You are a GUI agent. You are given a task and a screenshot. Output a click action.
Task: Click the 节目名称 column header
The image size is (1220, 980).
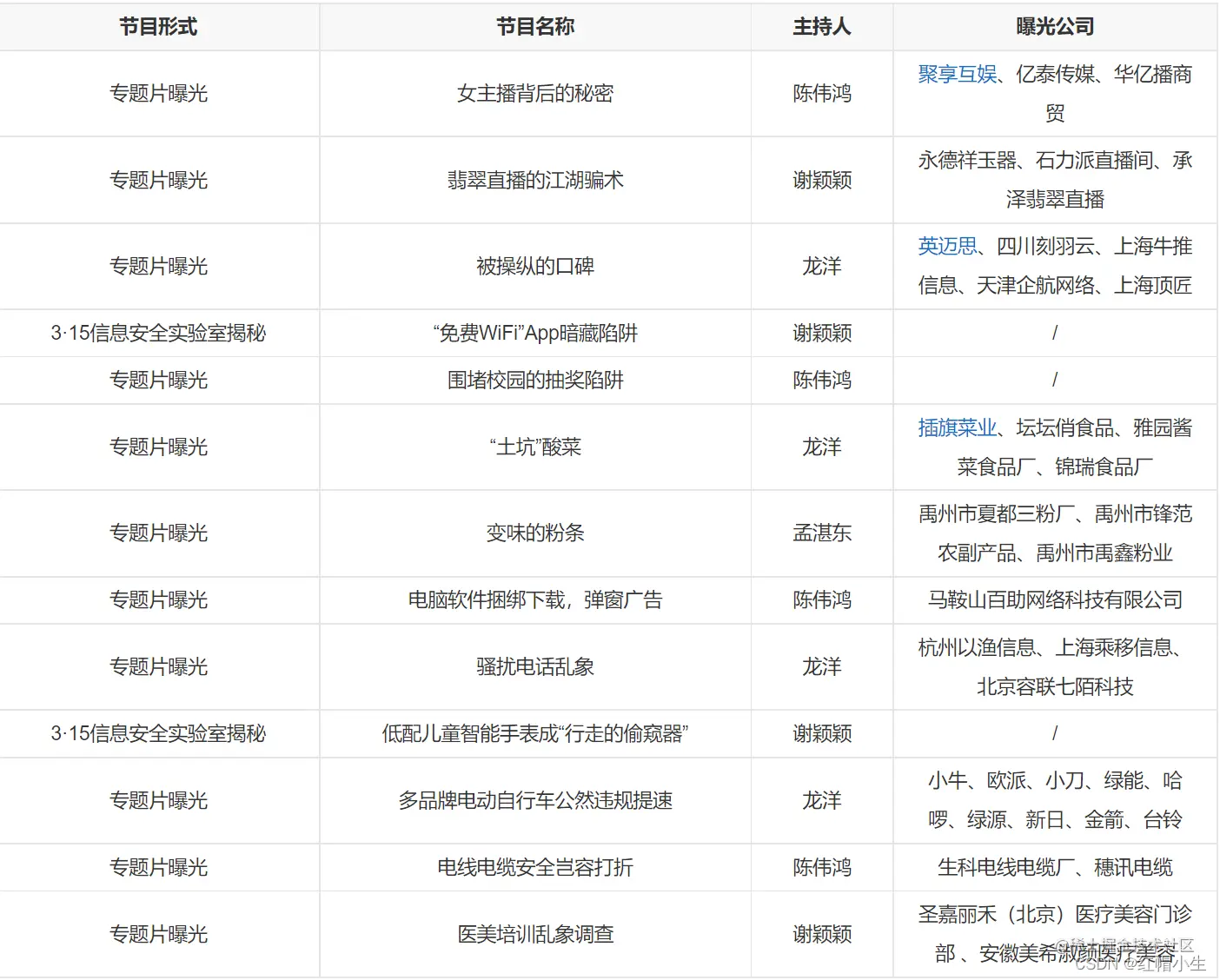535,27
